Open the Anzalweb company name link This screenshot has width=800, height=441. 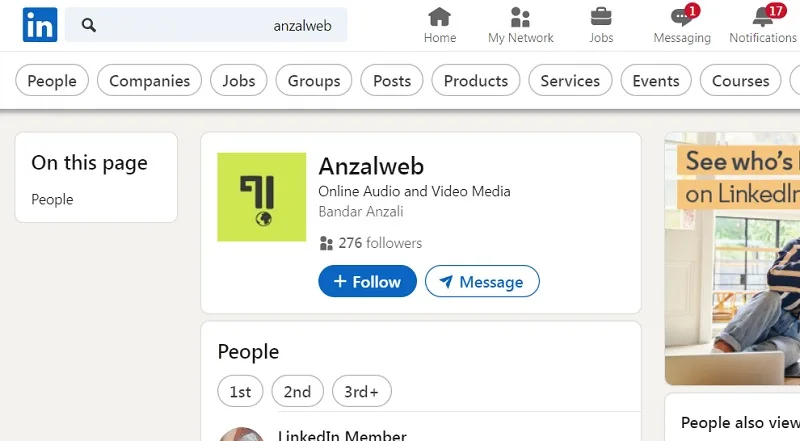[371, 166]
